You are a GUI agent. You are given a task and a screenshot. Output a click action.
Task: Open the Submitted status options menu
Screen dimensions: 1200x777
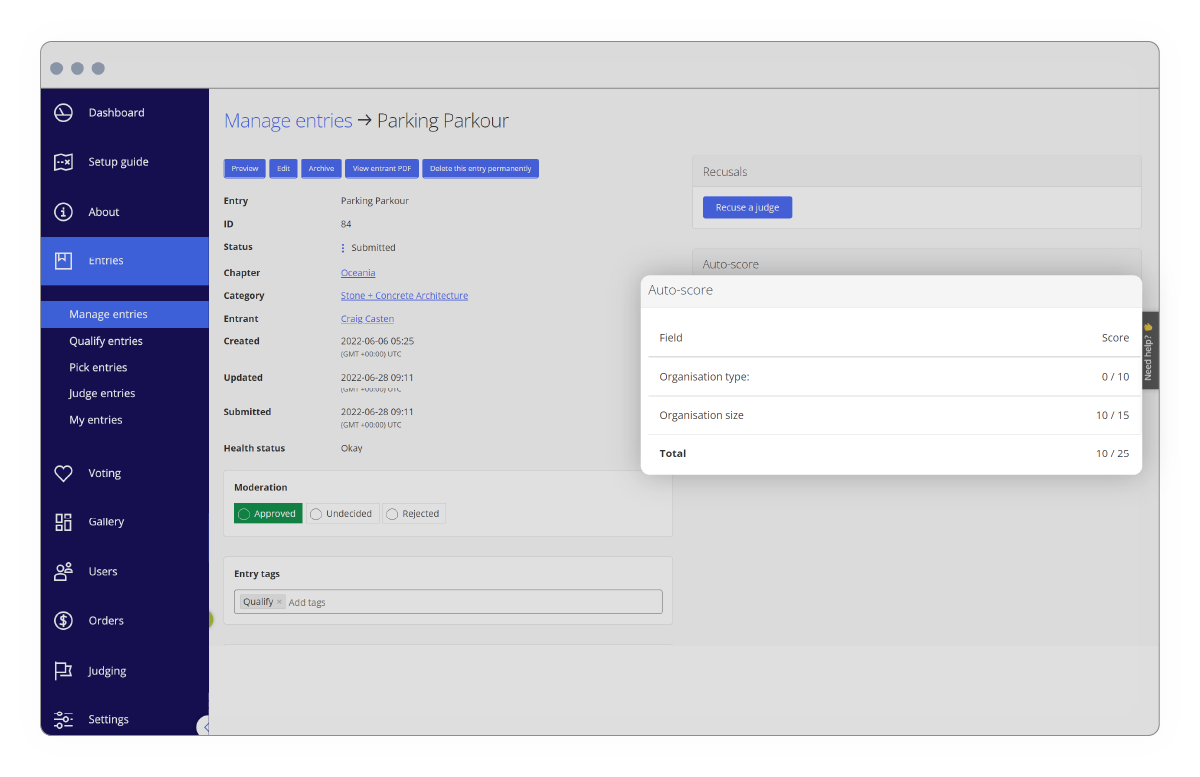coord(343,248)
